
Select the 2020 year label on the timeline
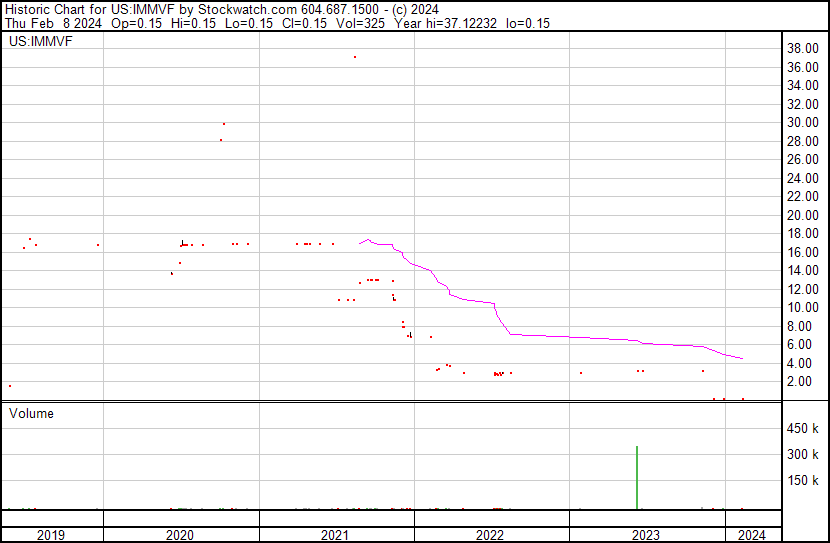click(180, 535)
